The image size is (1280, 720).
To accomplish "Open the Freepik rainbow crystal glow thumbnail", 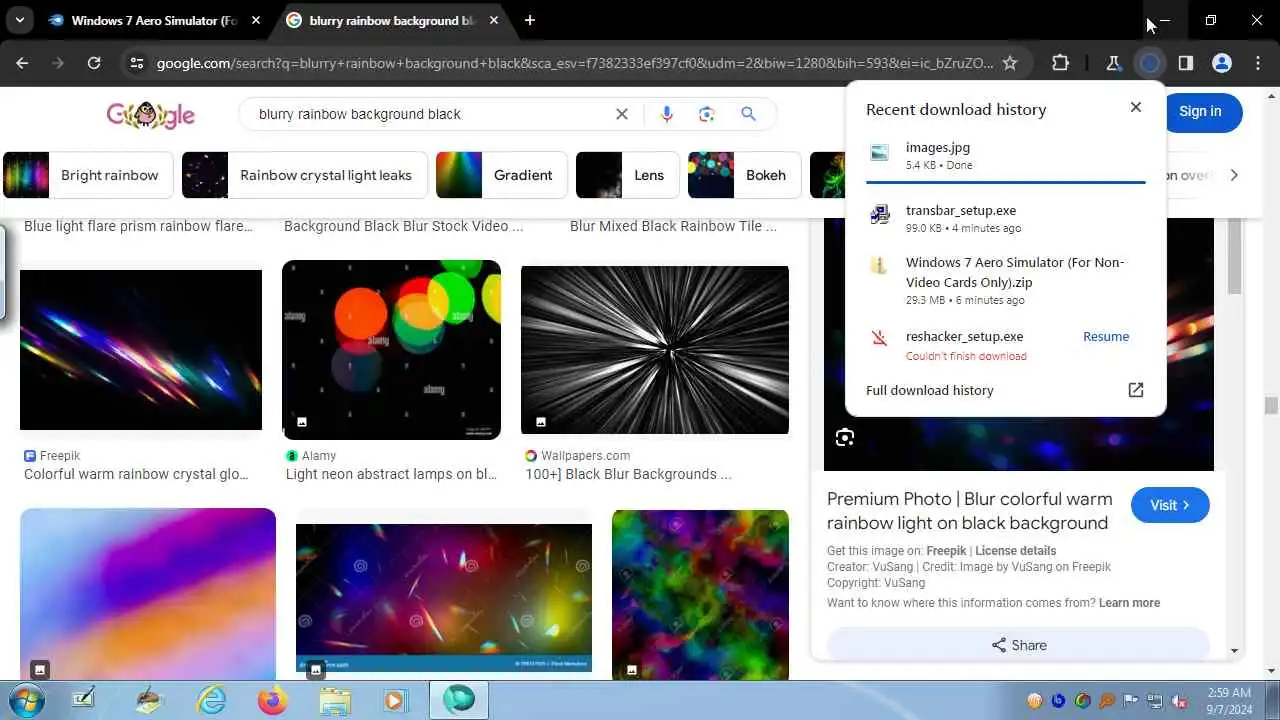I will pos(141,350).
